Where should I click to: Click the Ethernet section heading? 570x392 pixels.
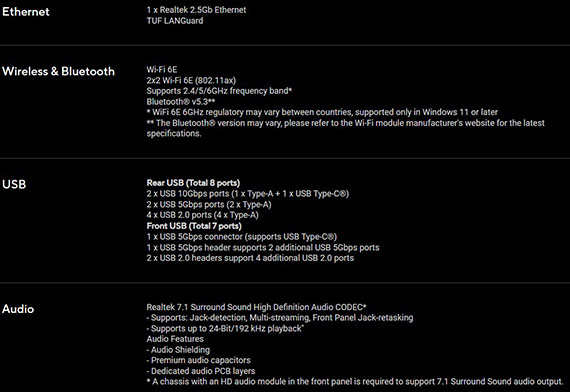pos(25,12)
